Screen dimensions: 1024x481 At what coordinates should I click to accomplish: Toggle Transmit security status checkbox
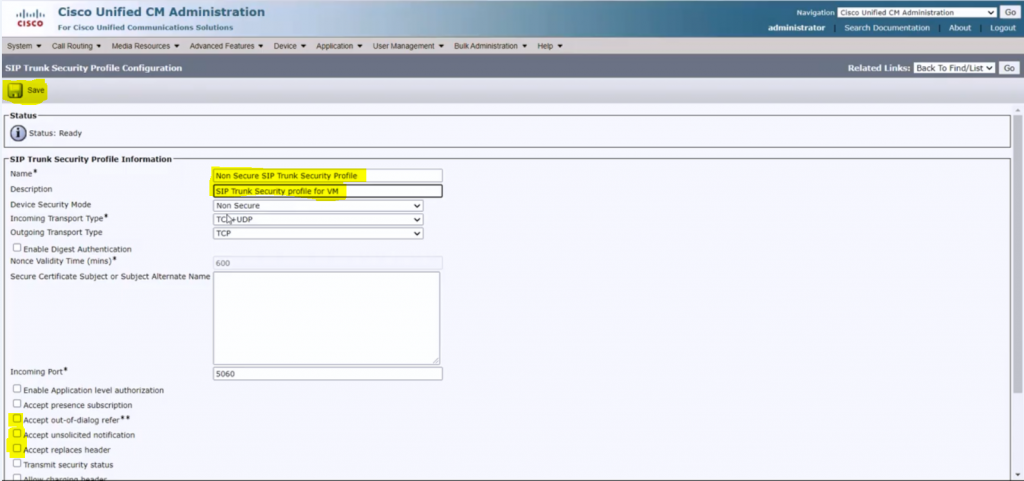(17, 463)
